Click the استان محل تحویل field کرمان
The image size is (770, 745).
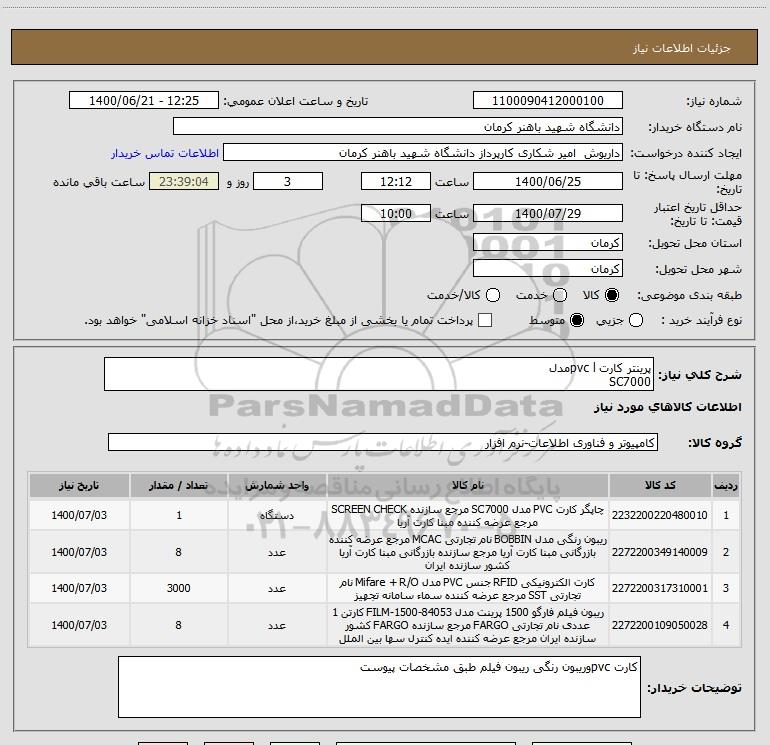click(548, 243)
